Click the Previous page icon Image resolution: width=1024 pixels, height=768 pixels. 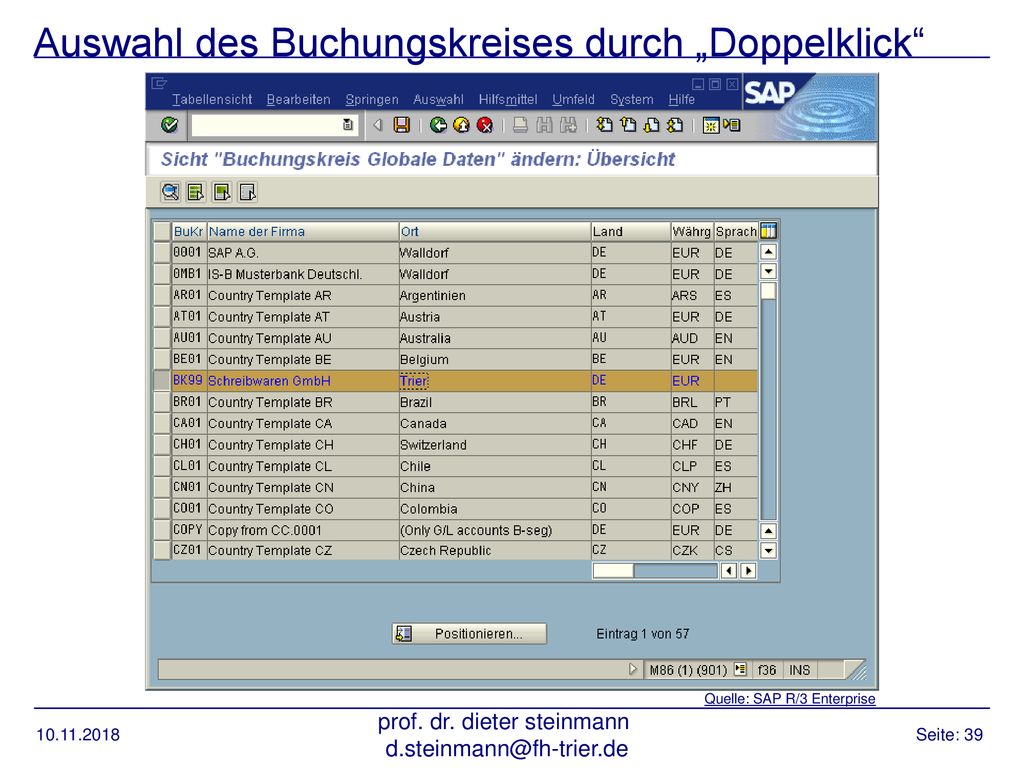click(x=628, y=125)
